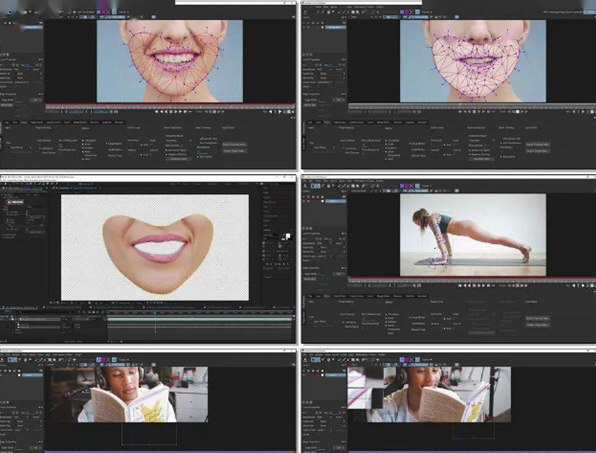Viewport: 596px width, 453px height.
Task: Go to first frame in closed-lips mesh window
Action: point(460,112)
